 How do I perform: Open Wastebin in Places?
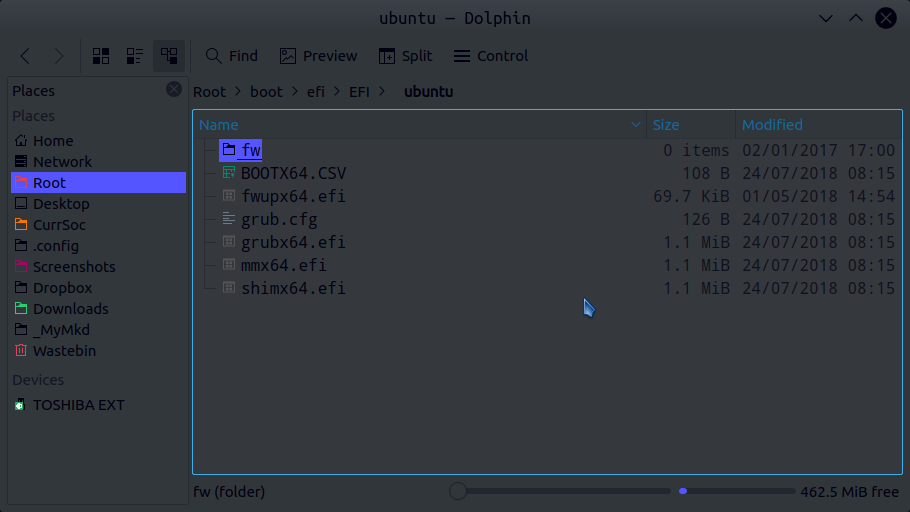point(98,351)
